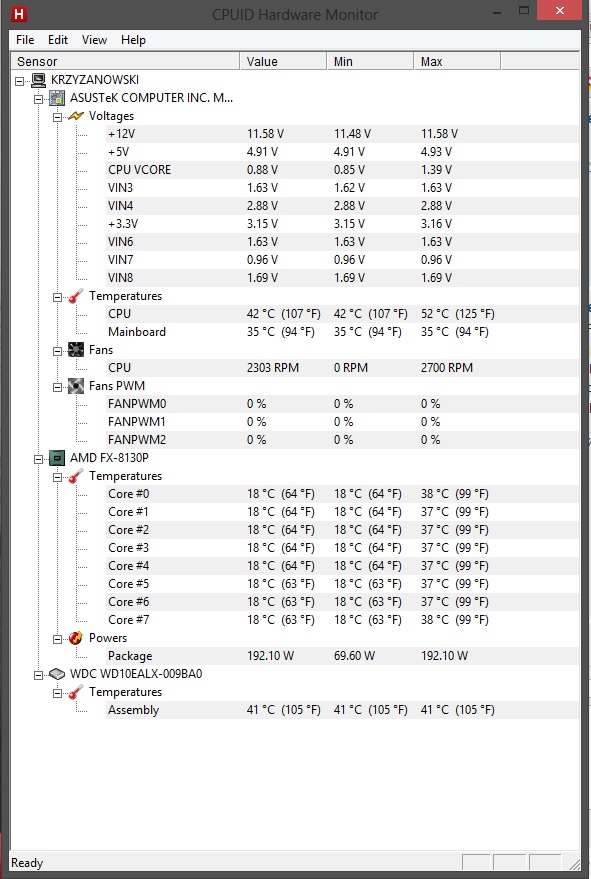The height and width of the screenshot is (879, 591).
Task: Select the ASUSTeK motherboard icon
Action: (57, 98)
